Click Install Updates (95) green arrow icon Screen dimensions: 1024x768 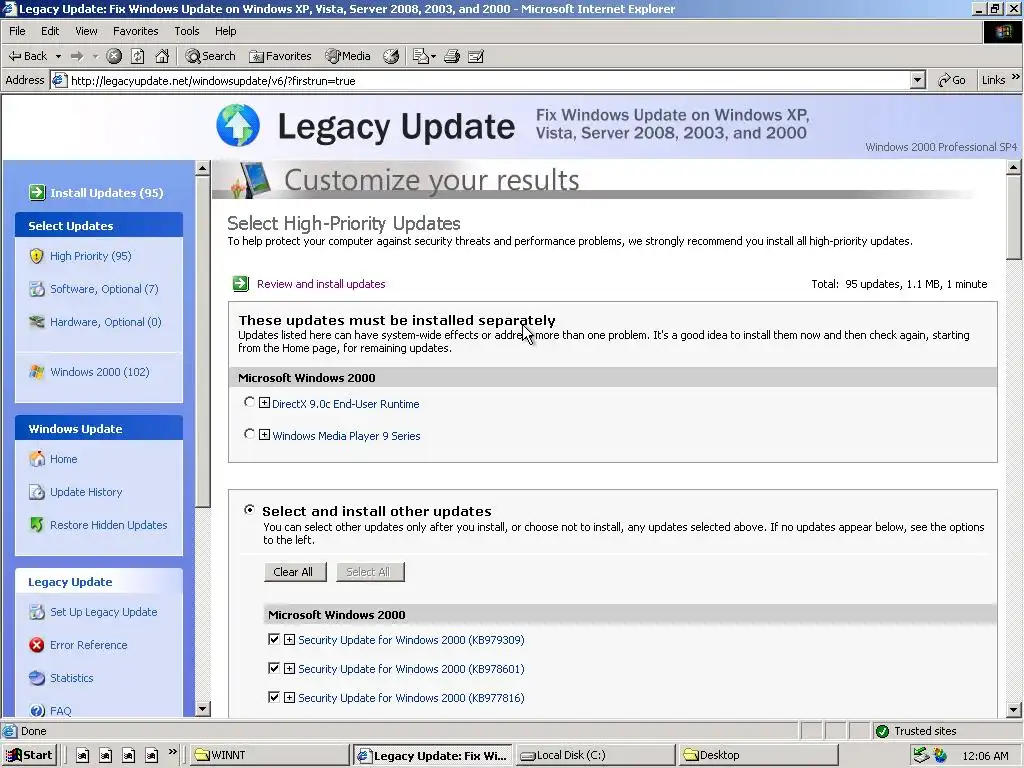click(37, 192)
